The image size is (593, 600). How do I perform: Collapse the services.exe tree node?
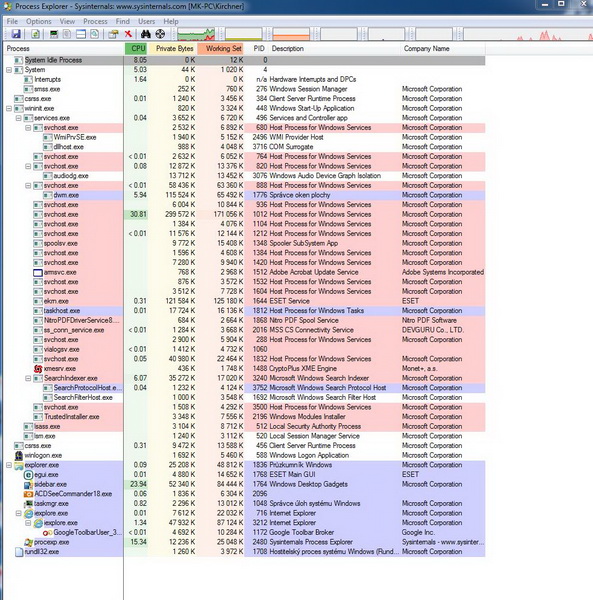pyautogui.click(x=18, y=118)
